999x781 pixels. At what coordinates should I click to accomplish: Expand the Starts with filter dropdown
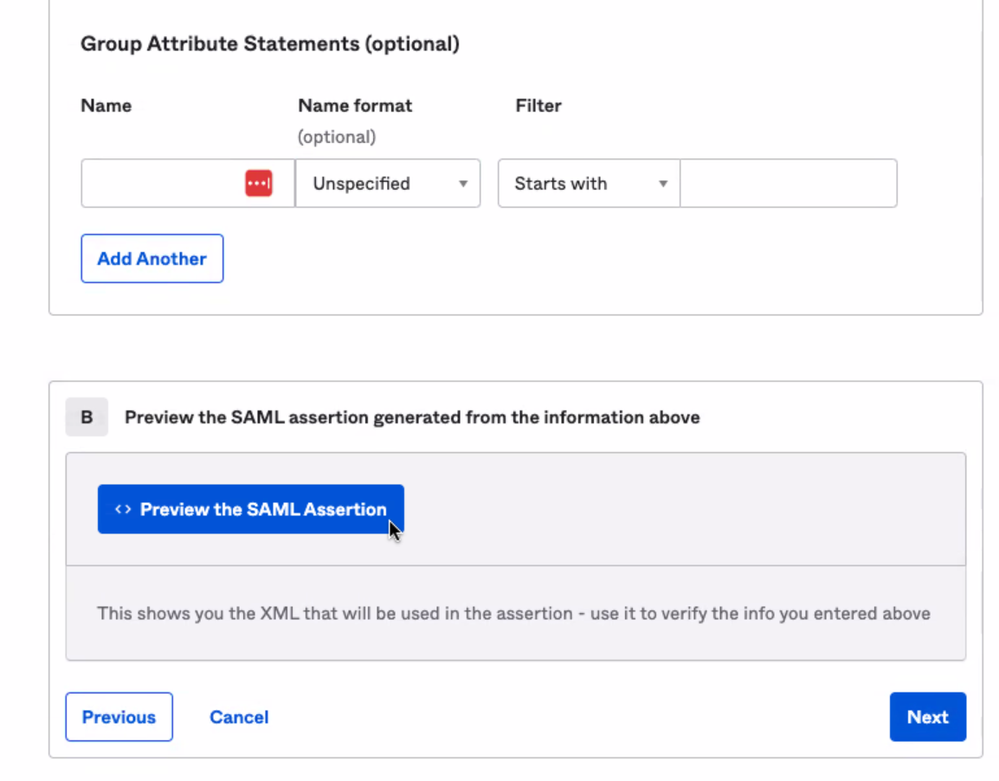point(588,184)
